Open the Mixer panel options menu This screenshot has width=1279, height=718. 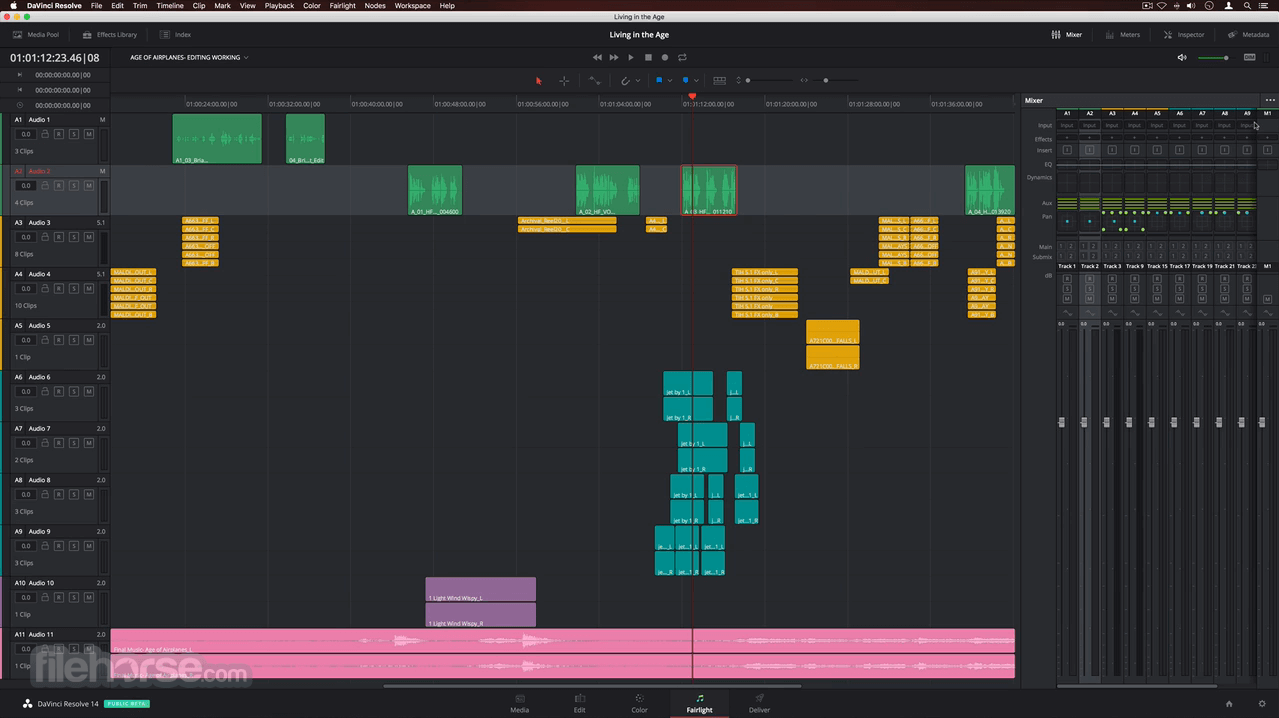(x=1270, y=100)
